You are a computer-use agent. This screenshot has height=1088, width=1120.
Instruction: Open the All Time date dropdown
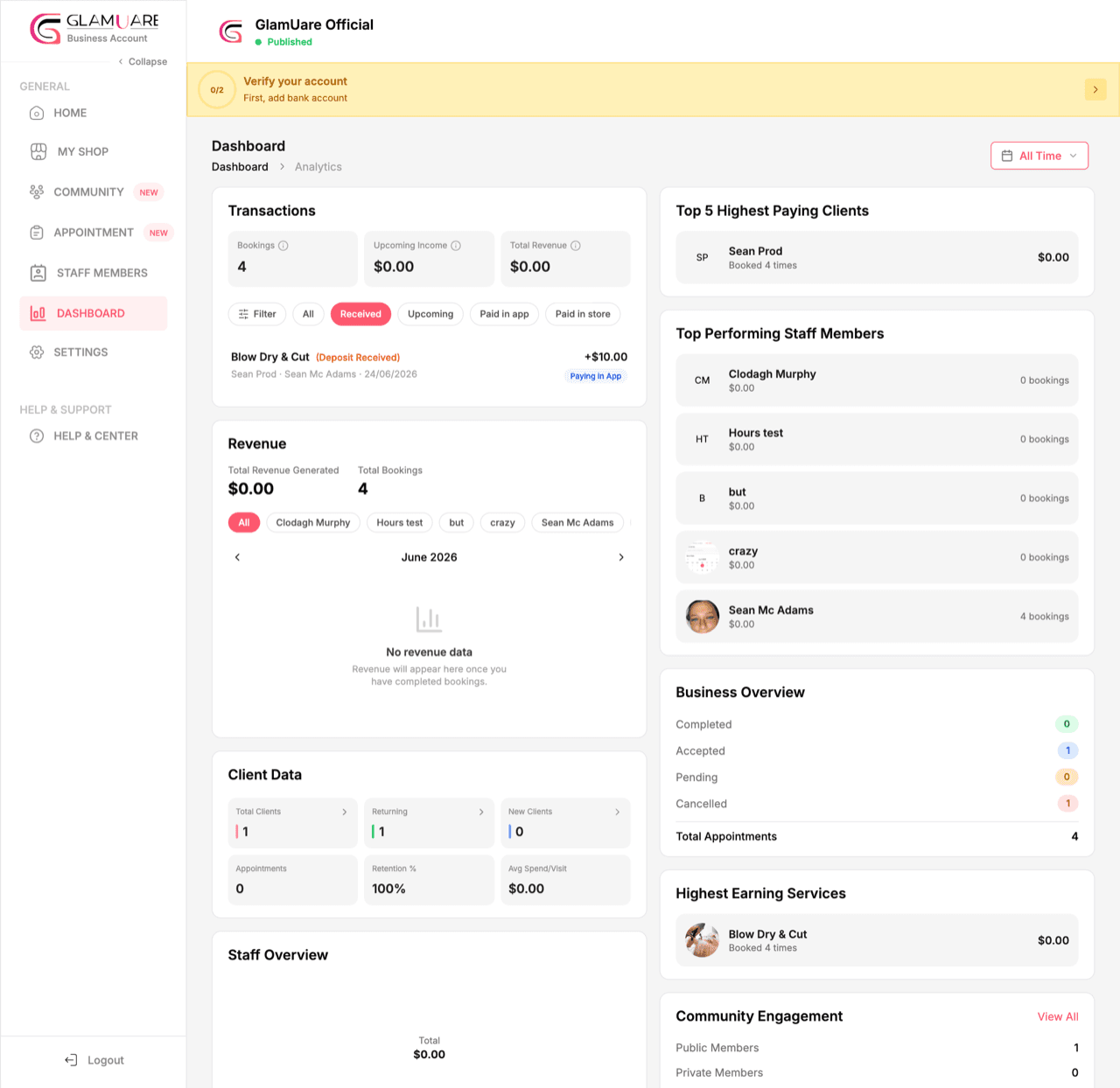tap(1039, 156)
